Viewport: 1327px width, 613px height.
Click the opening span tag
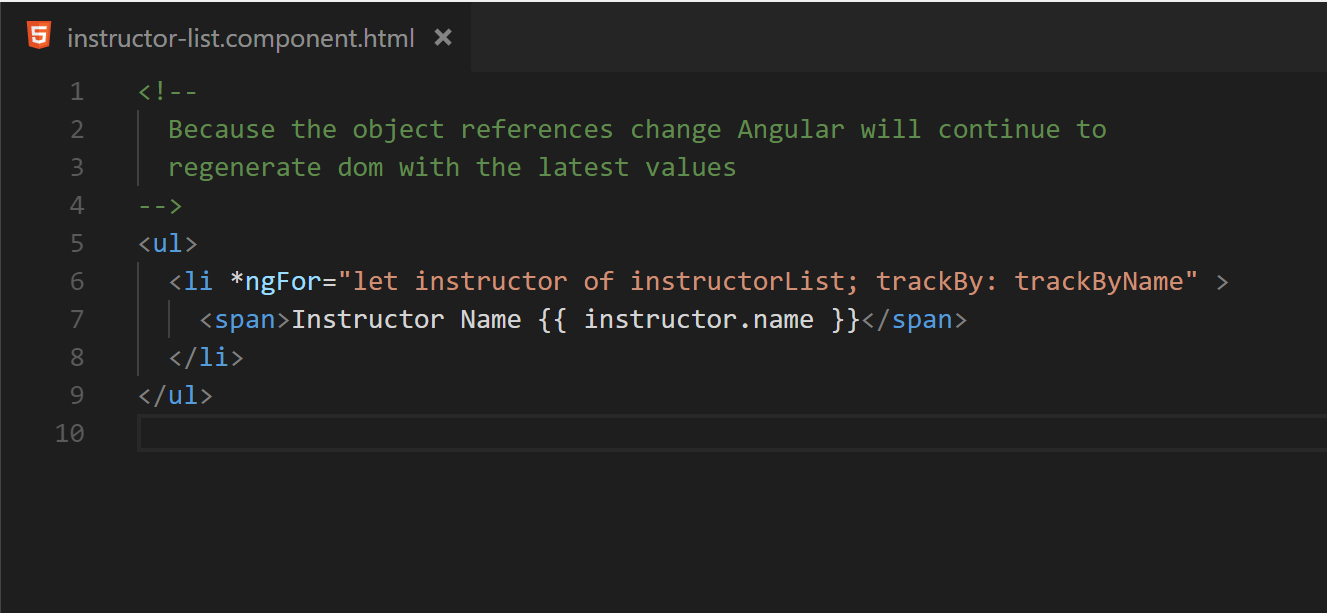[245, 320]
